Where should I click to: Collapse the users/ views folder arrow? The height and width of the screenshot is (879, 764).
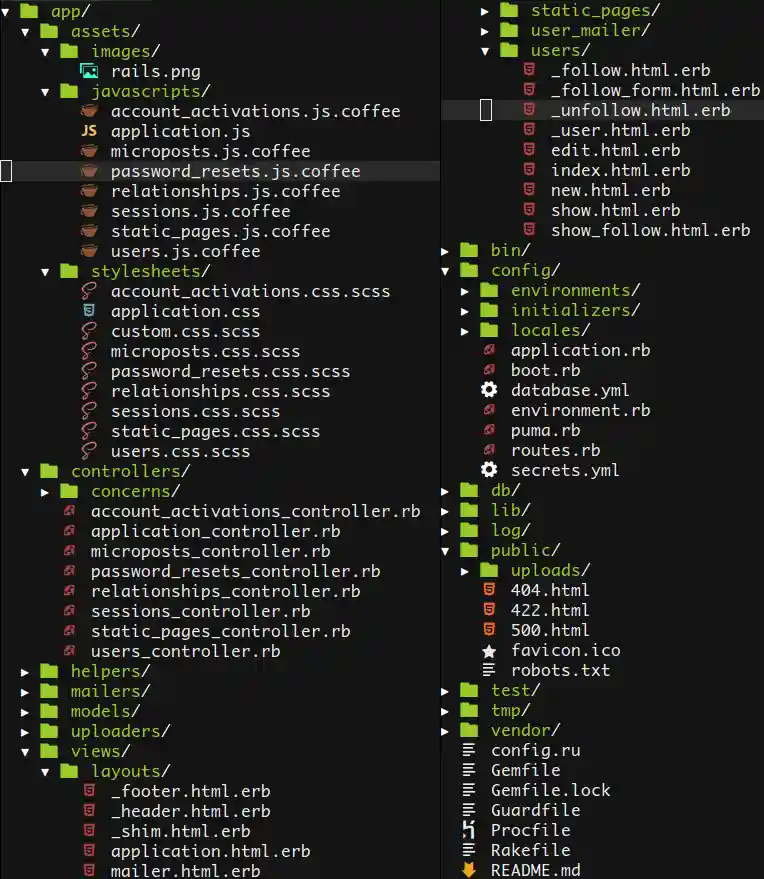pyautogui.click(x=485, y=51)
